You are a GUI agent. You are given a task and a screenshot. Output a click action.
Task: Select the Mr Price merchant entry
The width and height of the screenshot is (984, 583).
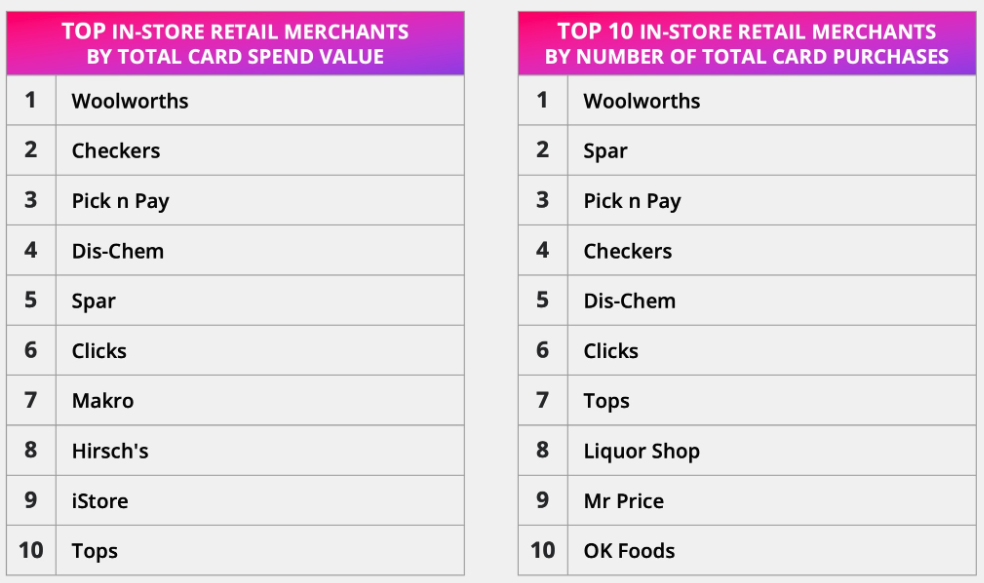(x=624, y=501)
